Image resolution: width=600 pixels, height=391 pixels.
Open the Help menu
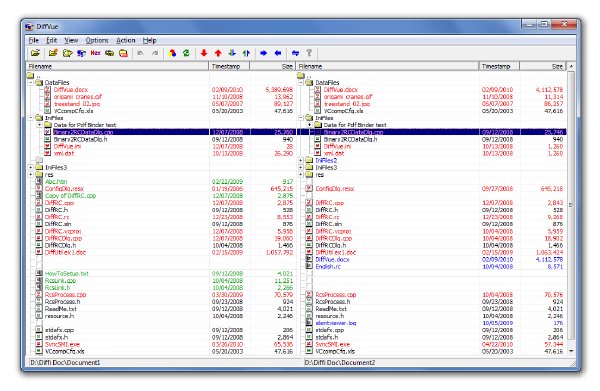click(149, 40)
